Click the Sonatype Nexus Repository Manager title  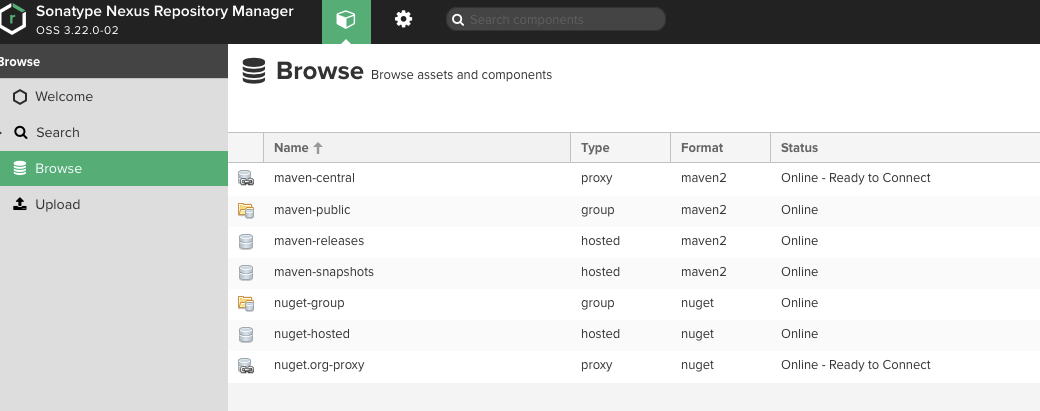(x=164, y=11)
